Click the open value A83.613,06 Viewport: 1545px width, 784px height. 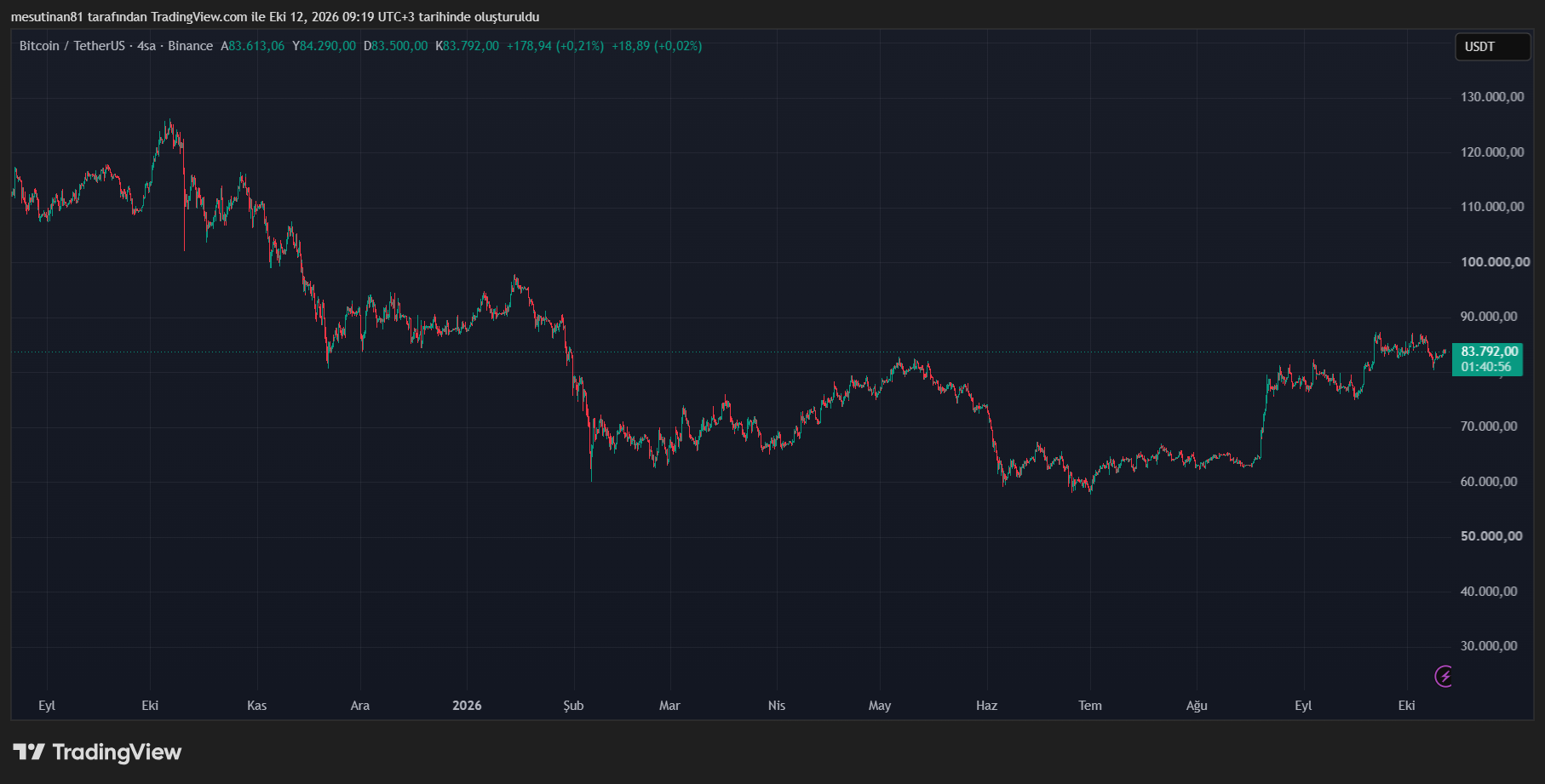point(253,46)
